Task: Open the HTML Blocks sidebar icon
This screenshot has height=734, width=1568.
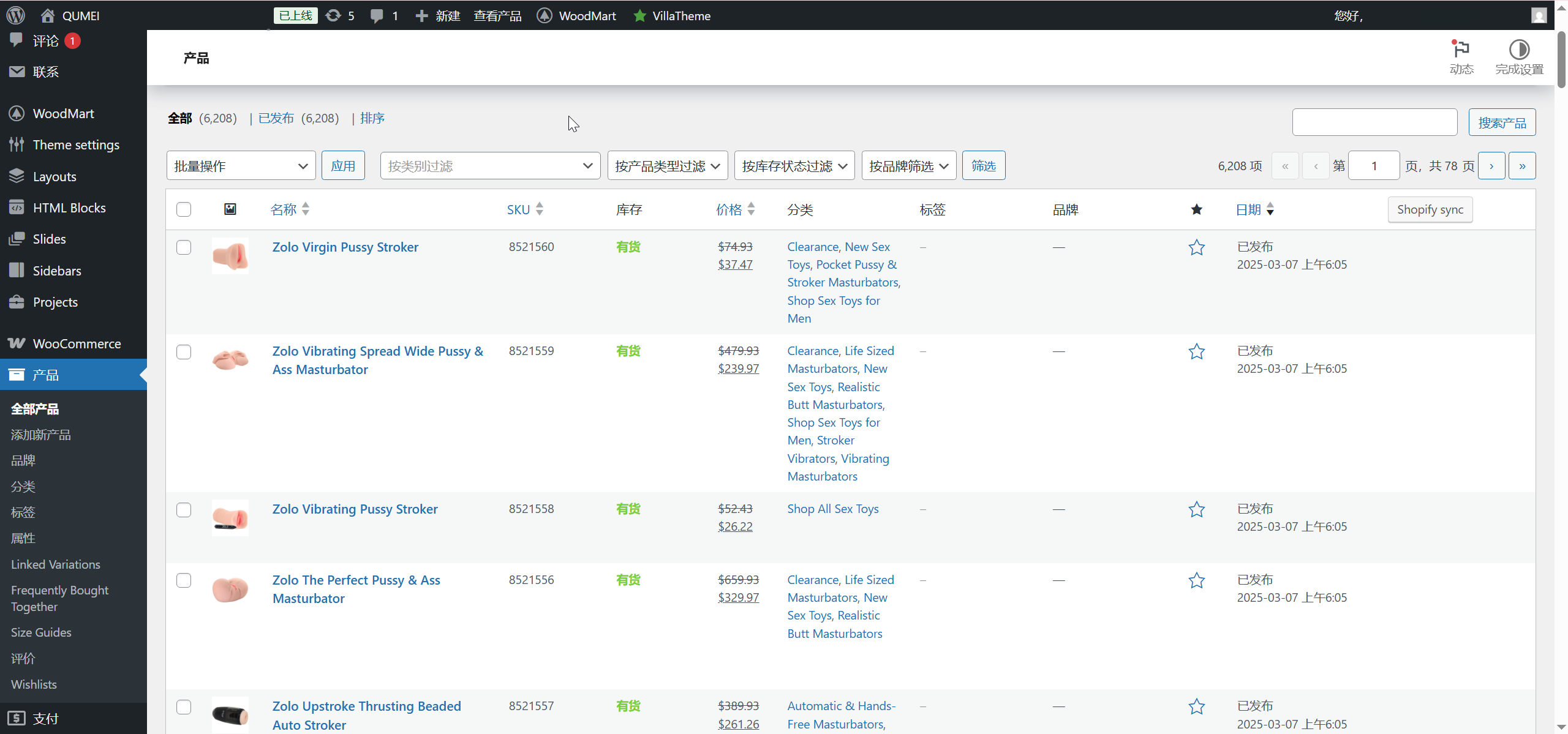Action: click(x=17, y=208)
